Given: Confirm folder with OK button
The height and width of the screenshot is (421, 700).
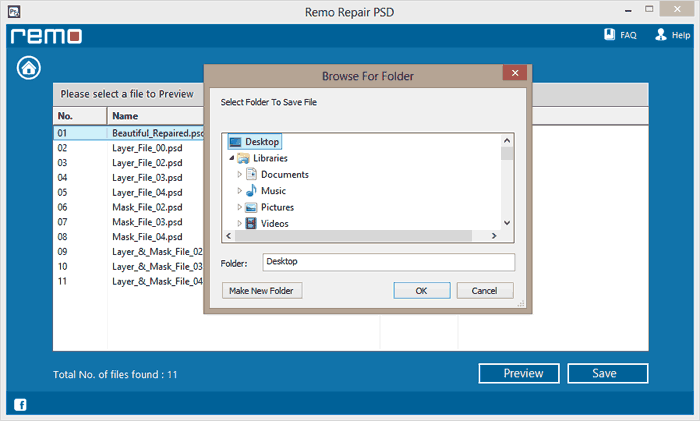Looking at the screenshot, I should [421, 291].
